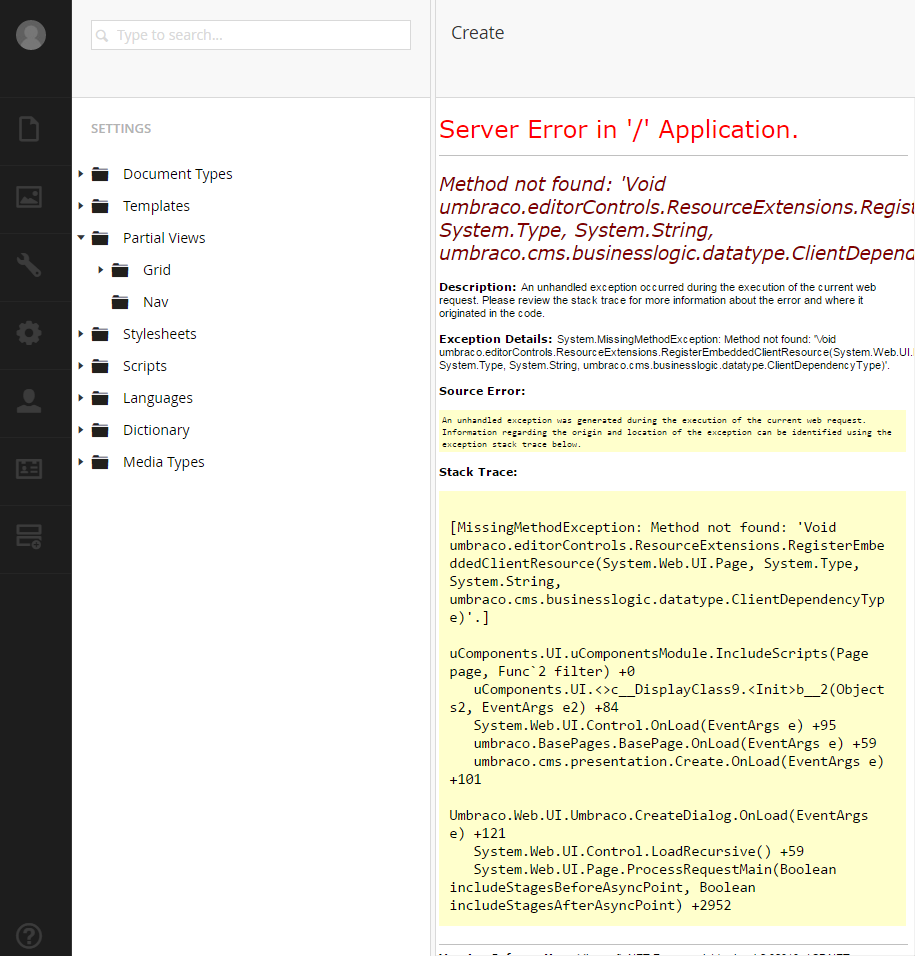Open the Users section person icon

point(29,401)
